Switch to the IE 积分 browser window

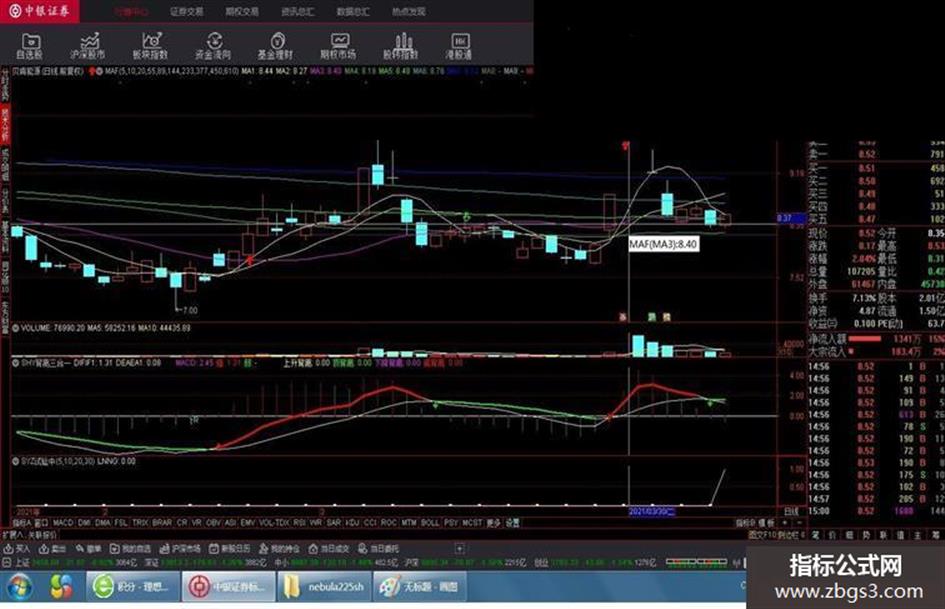133,587
